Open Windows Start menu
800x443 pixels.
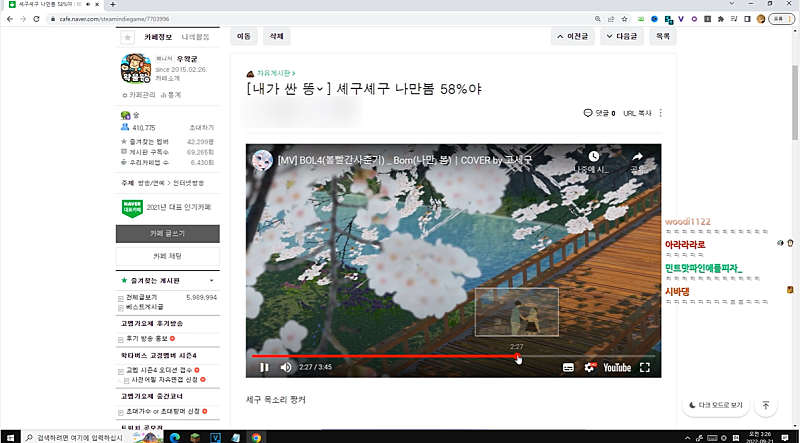click(10, 437)
